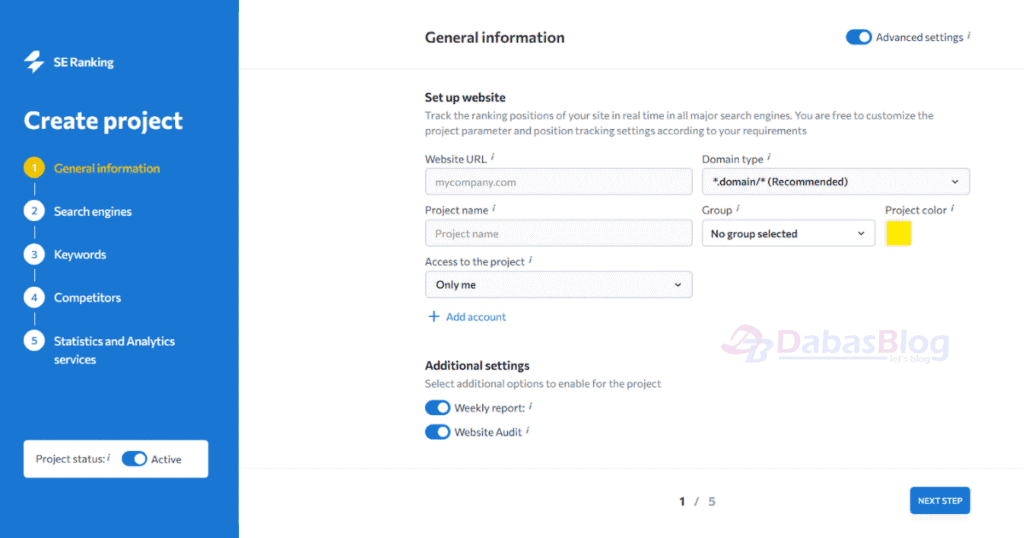This screenshot has height=538, width=1024.
Task: Click the Weekly report info icon
Action: [x=530, y=406]
